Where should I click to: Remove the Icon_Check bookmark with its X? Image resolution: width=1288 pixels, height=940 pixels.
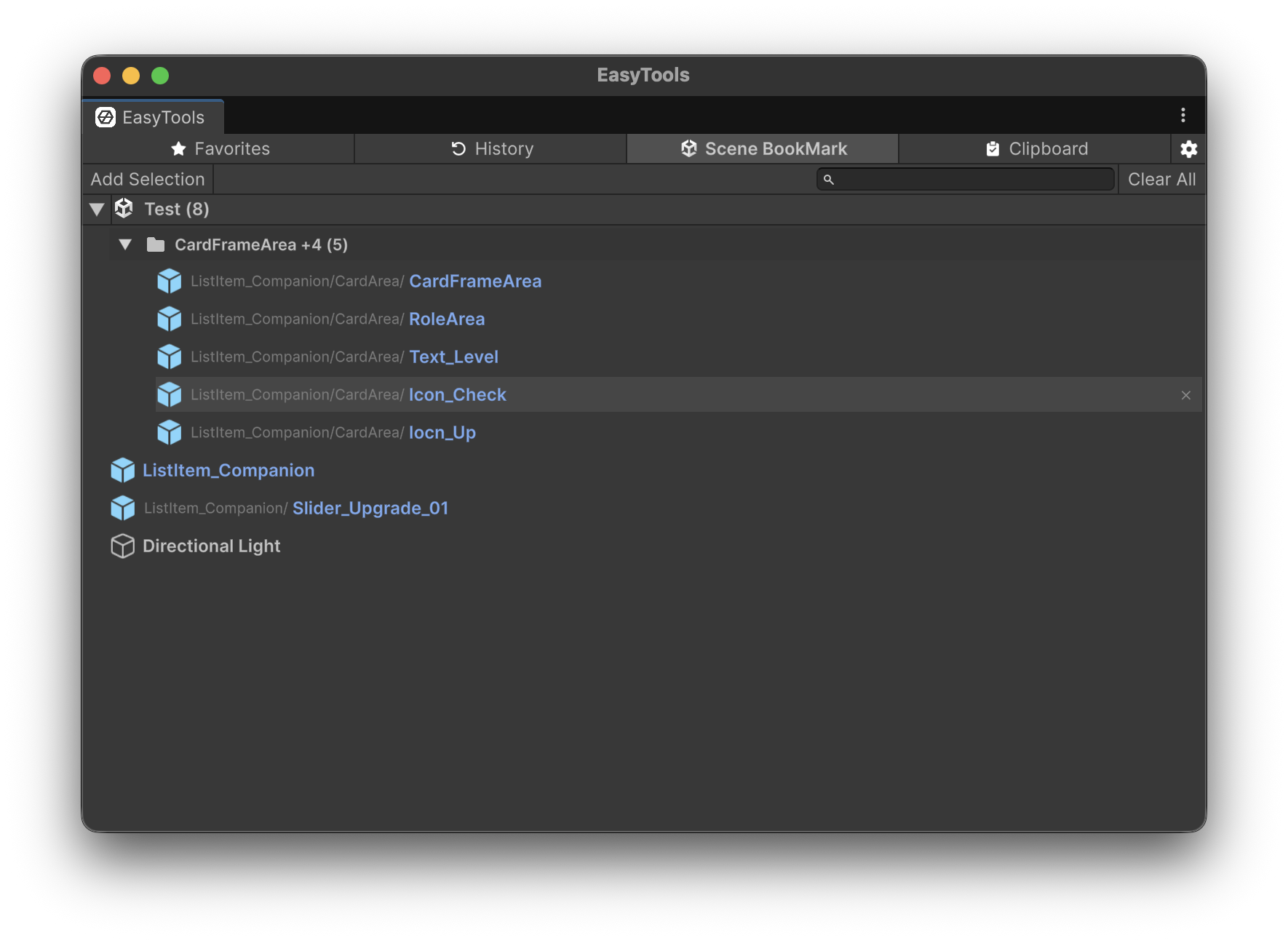tap(1186, 395)
